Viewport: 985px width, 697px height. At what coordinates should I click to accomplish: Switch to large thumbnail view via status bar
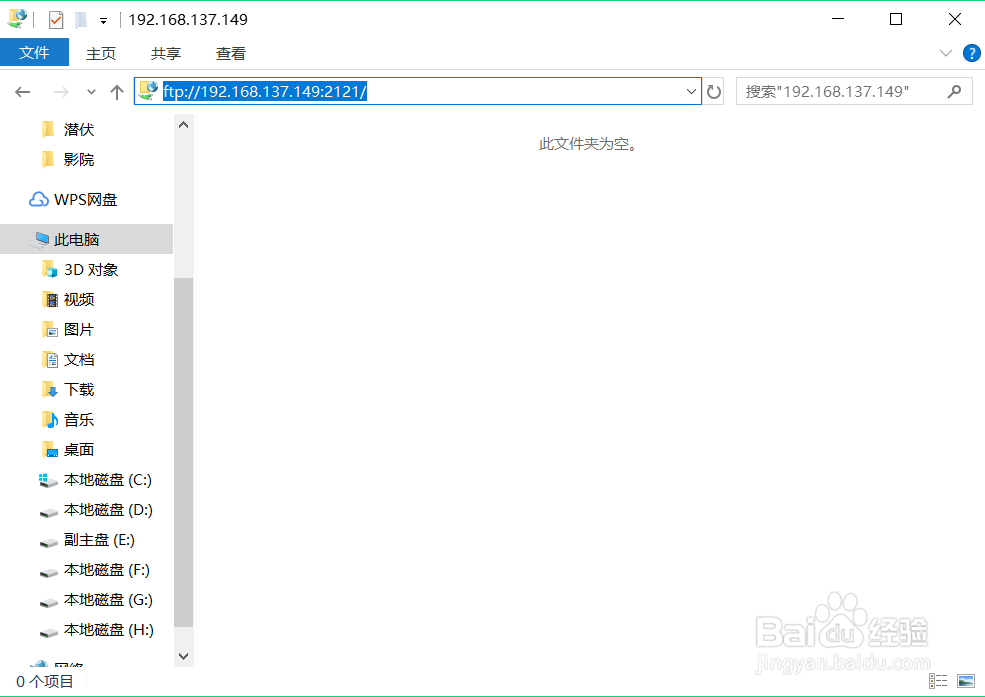point(964,681)
